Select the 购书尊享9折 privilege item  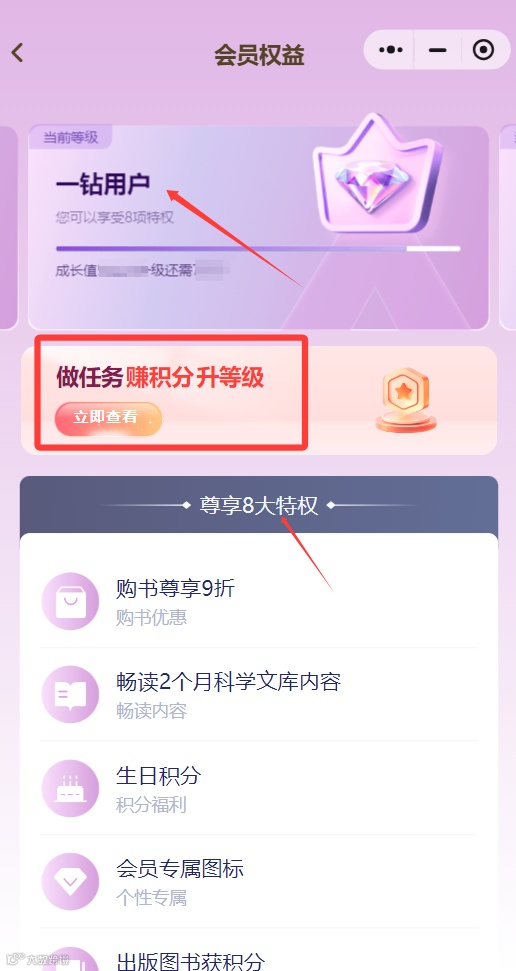(x=259, y=601)
